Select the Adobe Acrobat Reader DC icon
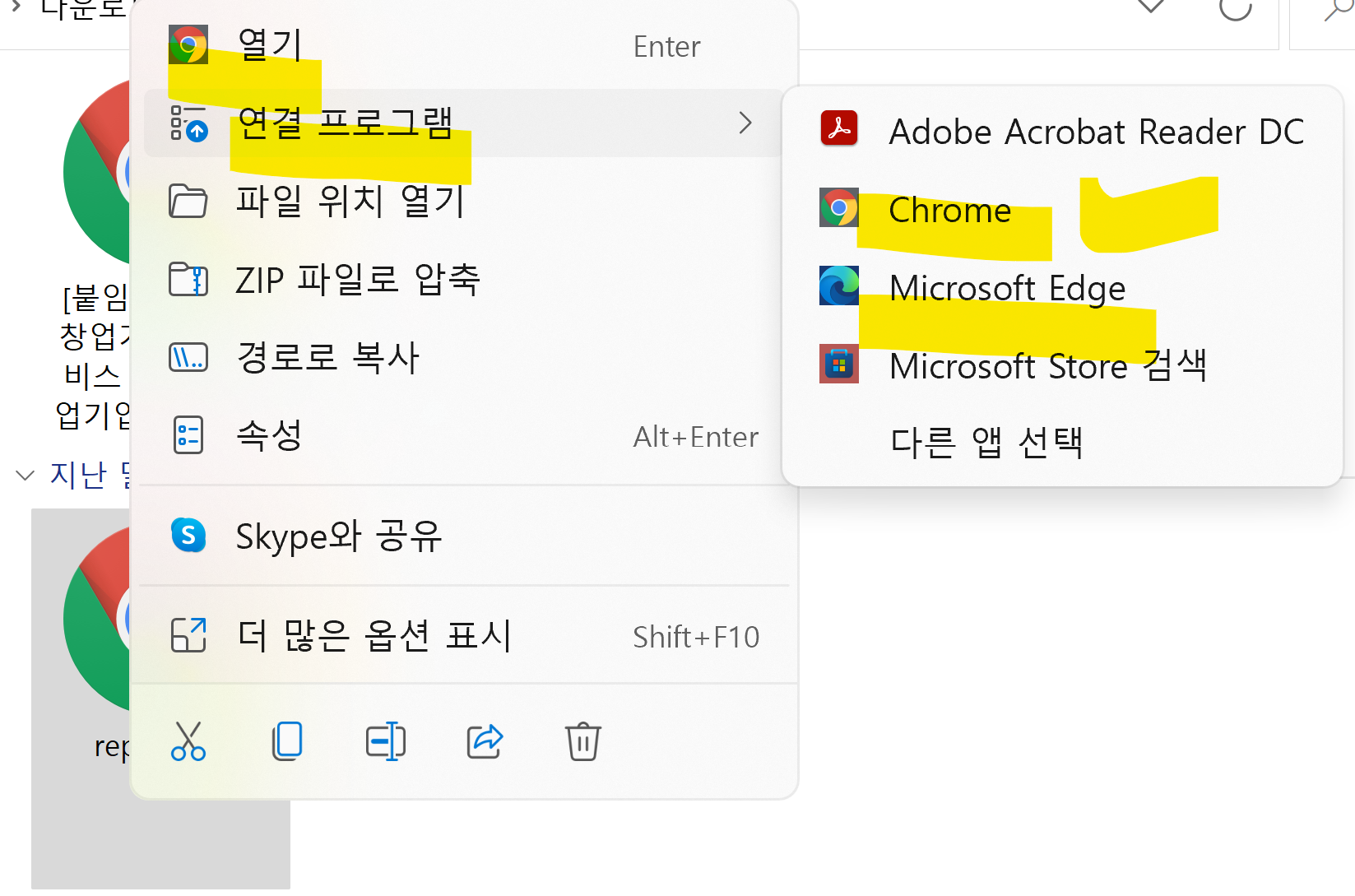 click(x=838, y=128)
